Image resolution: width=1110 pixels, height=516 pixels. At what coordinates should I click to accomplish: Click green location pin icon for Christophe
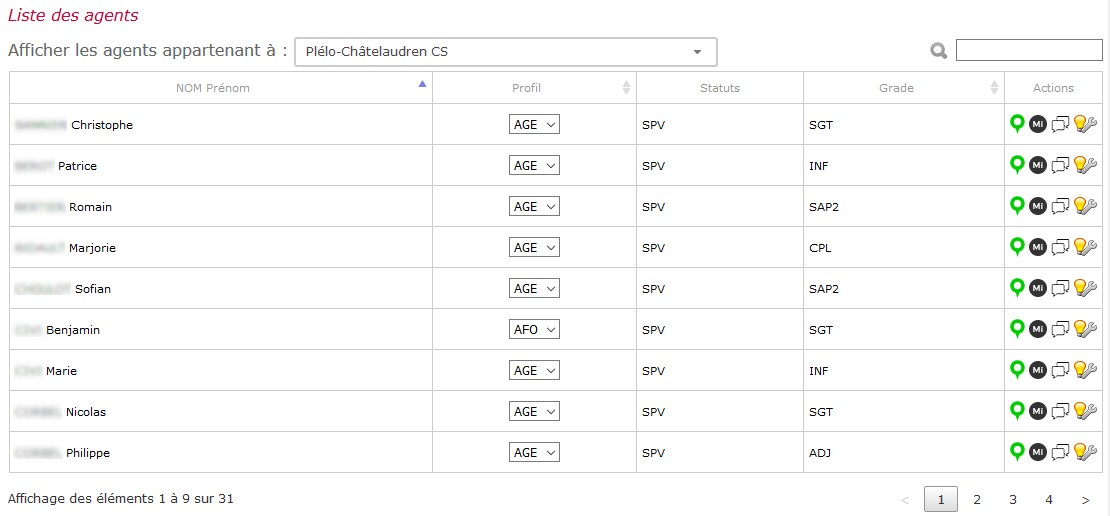[x=1017, y=124]
